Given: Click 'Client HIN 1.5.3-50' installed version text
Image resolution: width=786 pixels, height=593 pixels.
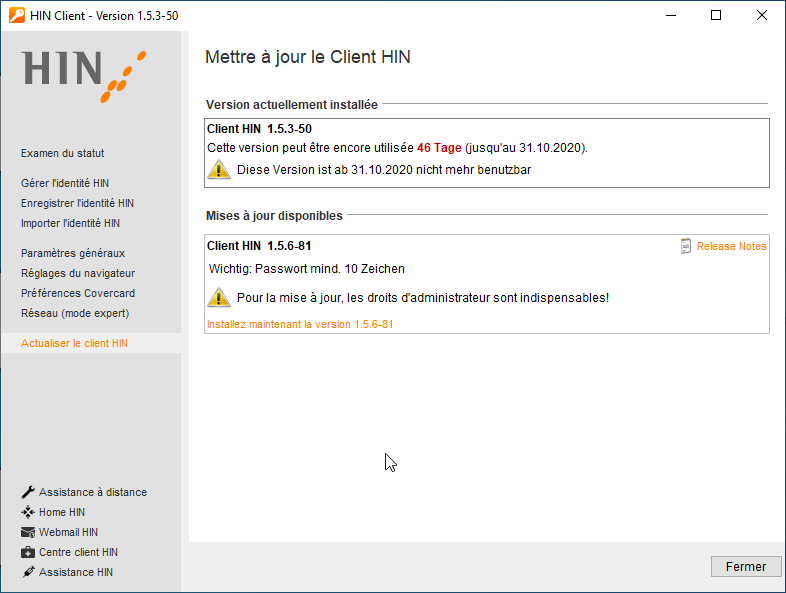Looking at the screenshot, I should point(259,129).
